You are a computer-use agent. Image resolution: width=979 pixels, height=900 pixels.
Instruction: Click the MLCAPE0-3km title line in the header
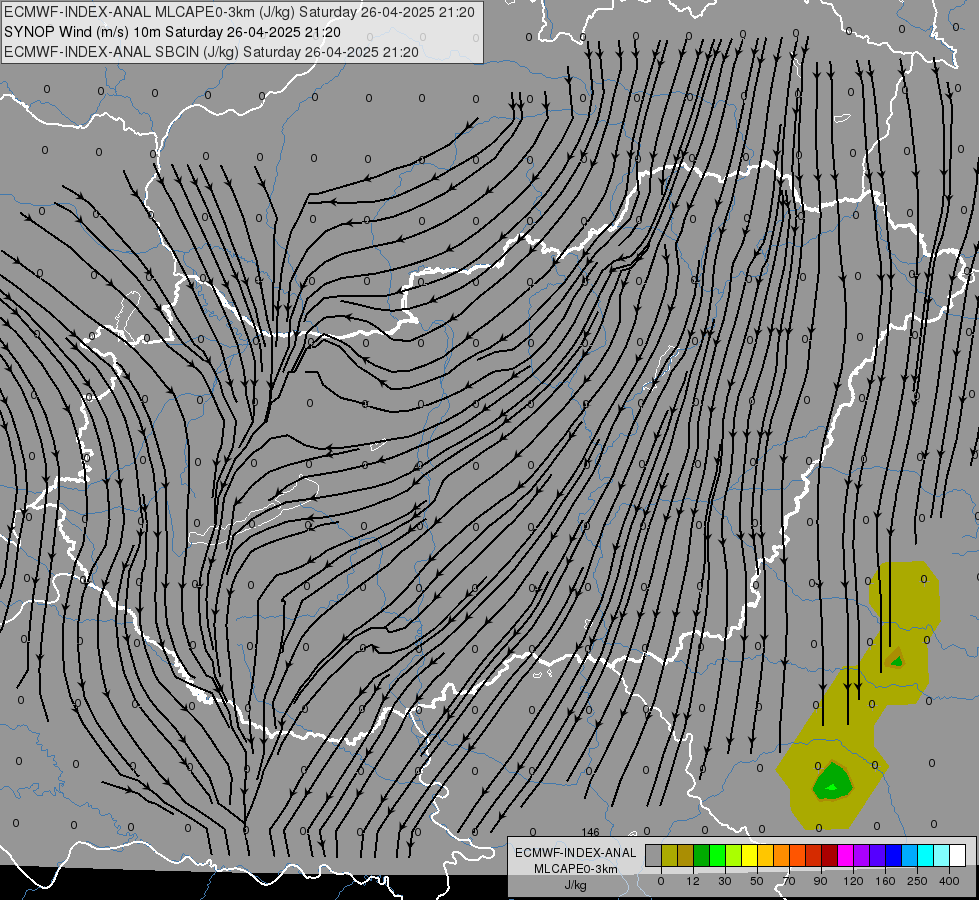pos(239,12)
